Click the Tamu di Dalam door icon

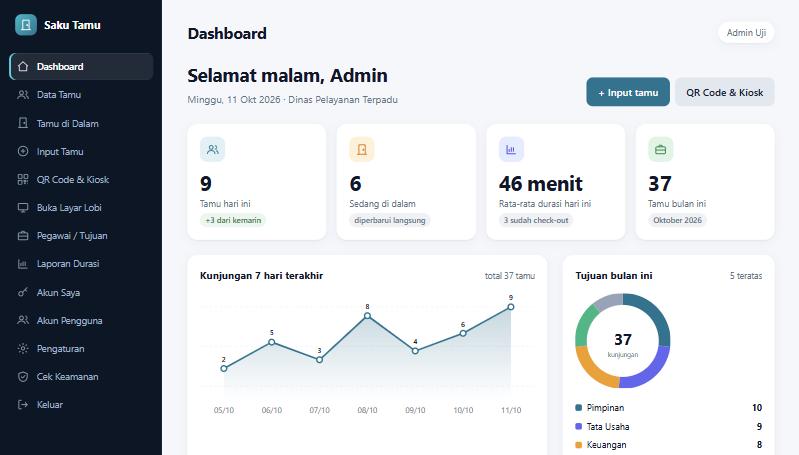pos(23,123)
